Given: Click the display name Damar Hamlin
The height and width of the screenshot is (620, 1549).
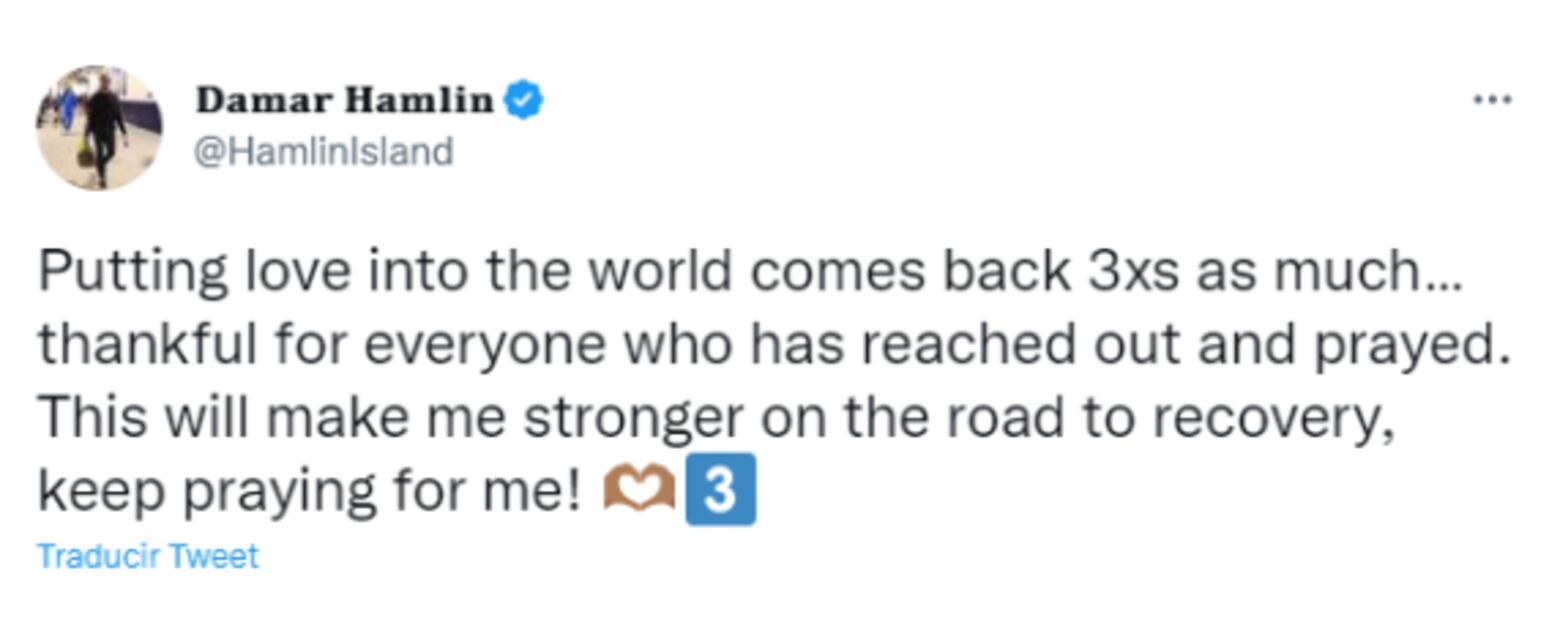Looking at the screenshot, I should click(345, 97).
